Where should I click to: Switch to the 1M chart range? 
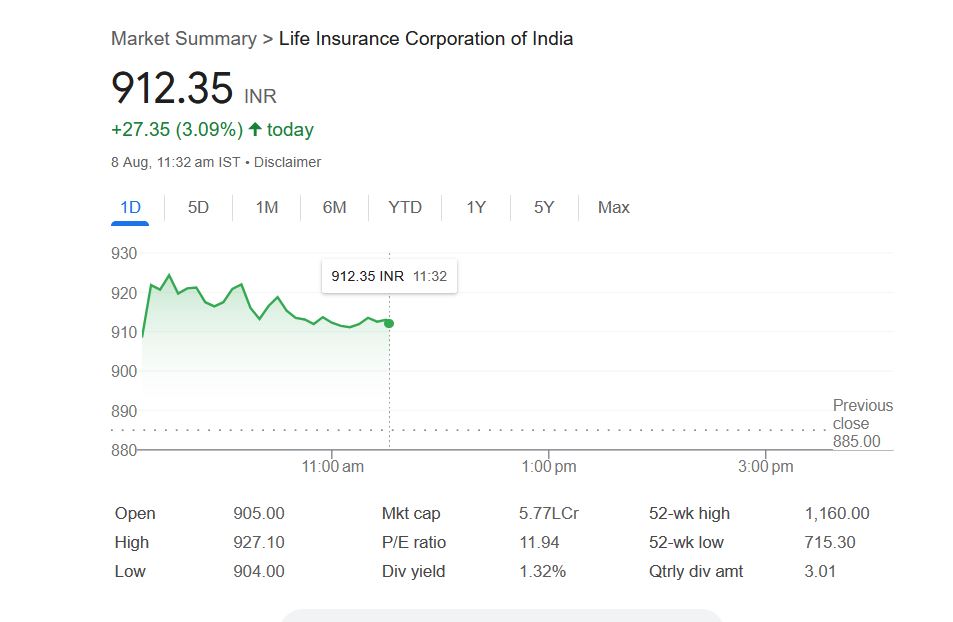[x=267, y=208]
